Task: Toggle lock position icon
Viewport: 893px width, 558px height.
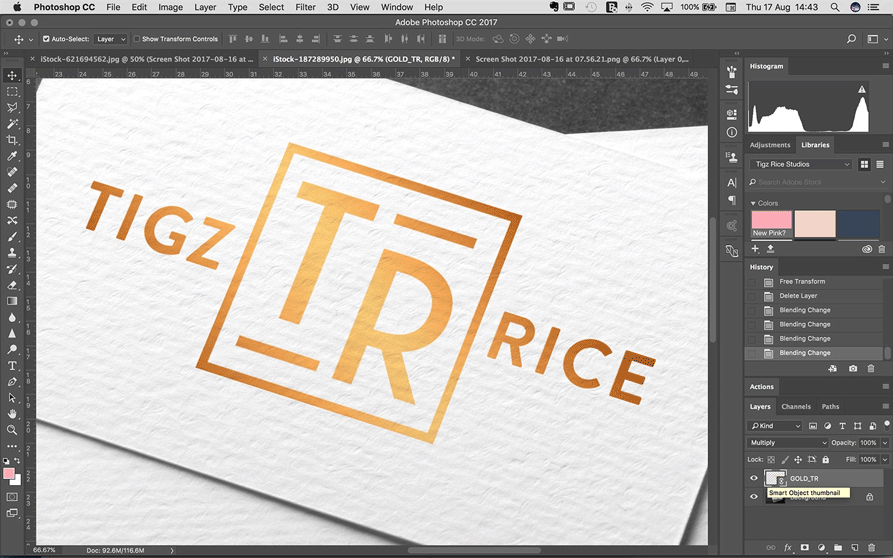Action: [x=798, y=459]
